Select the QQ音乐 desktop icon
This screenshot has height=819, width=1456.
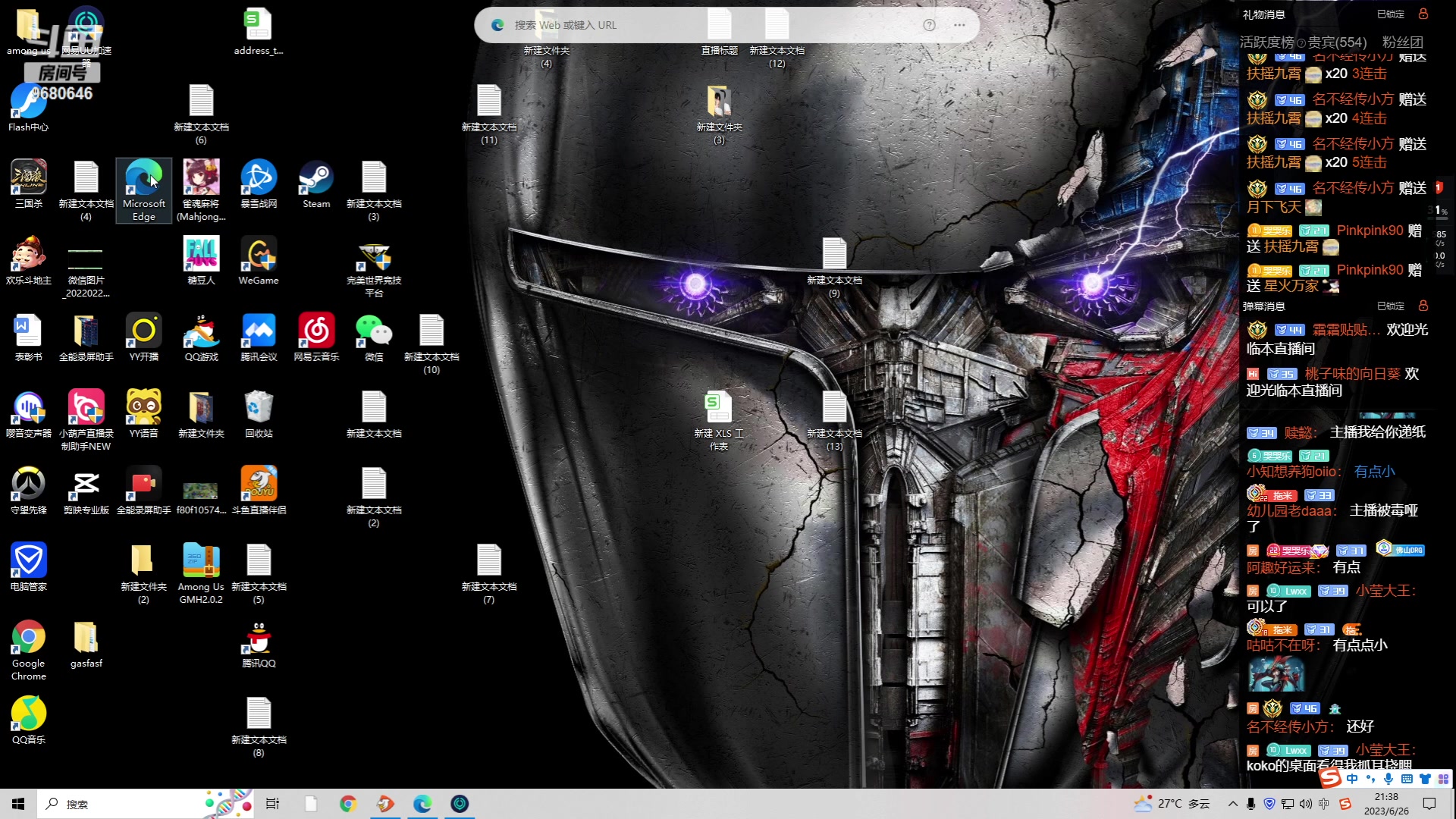pyautogui.click(x=29, y=720)
